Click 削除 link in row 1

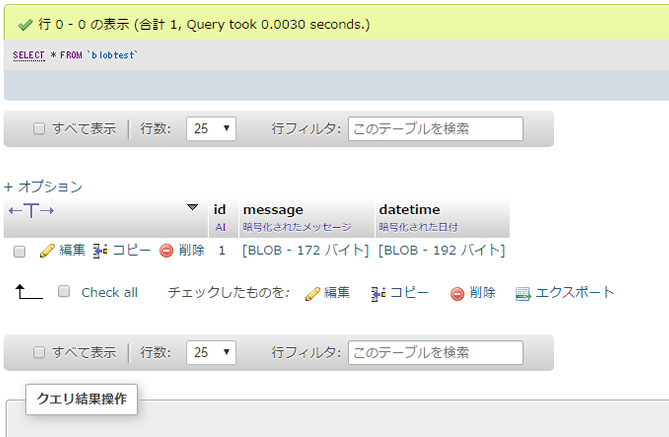pyautogui.click(x=192, y=250)
